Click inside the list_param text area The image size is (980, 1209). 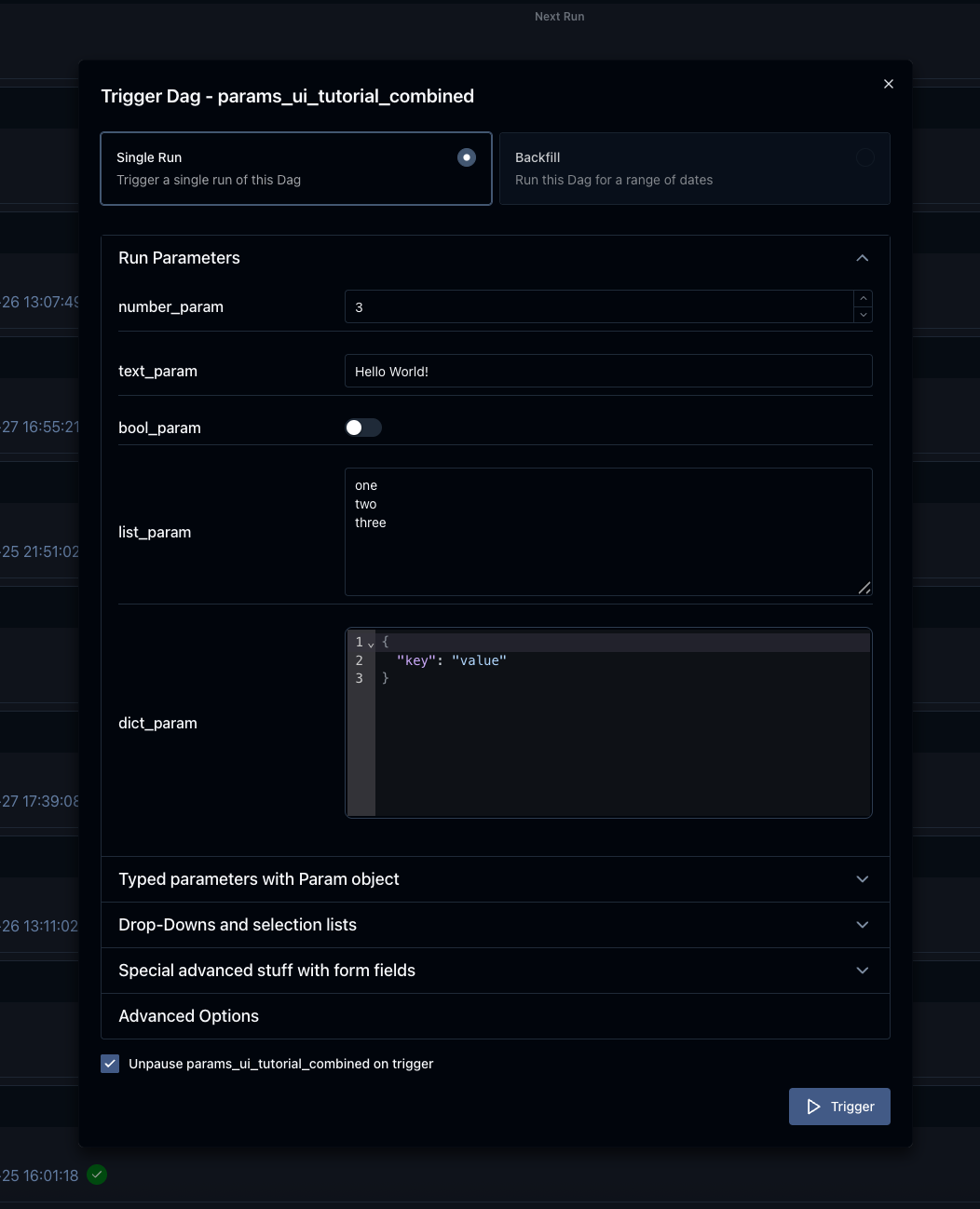[608, 532]
